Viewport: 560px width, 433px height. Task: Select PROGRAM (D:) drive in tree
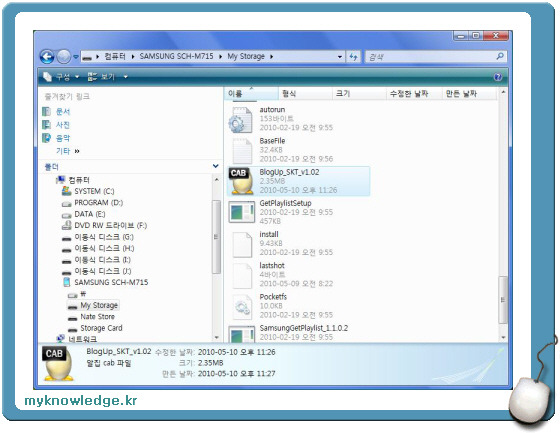pos(99,203)
